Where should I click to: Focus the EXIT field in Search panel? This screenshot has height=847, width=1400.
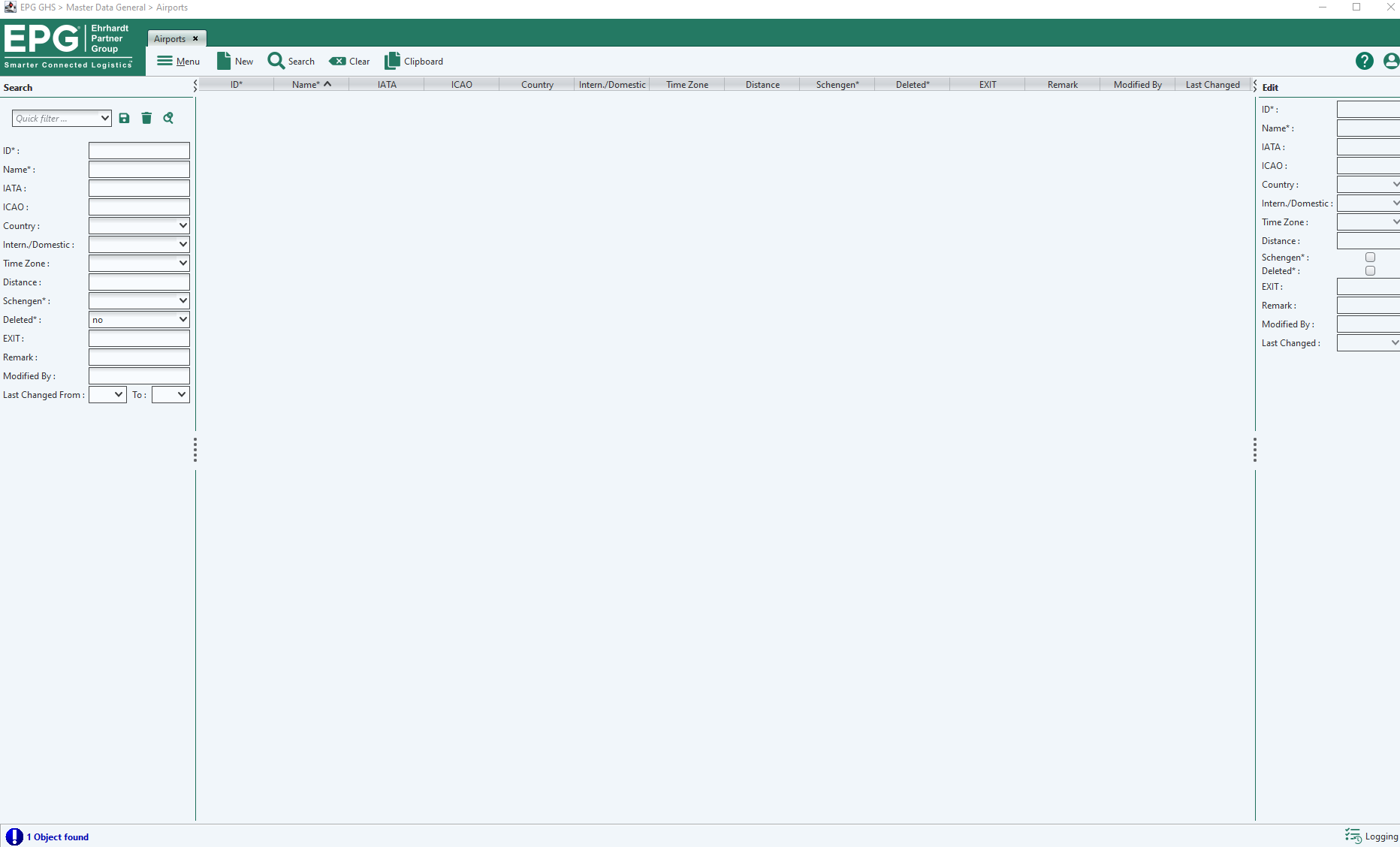[139, 338]
